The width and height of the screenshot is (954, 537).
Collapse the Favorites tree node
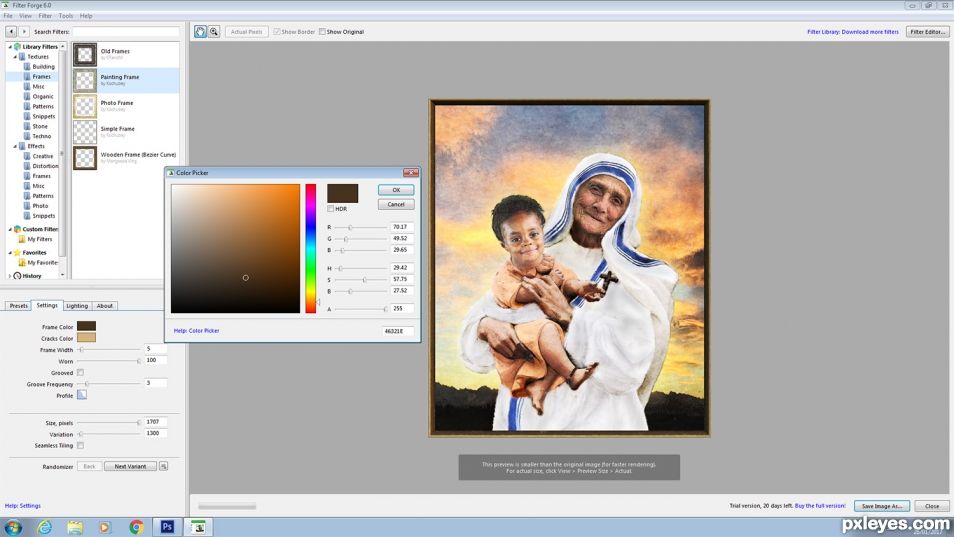[x=10, y=252]
